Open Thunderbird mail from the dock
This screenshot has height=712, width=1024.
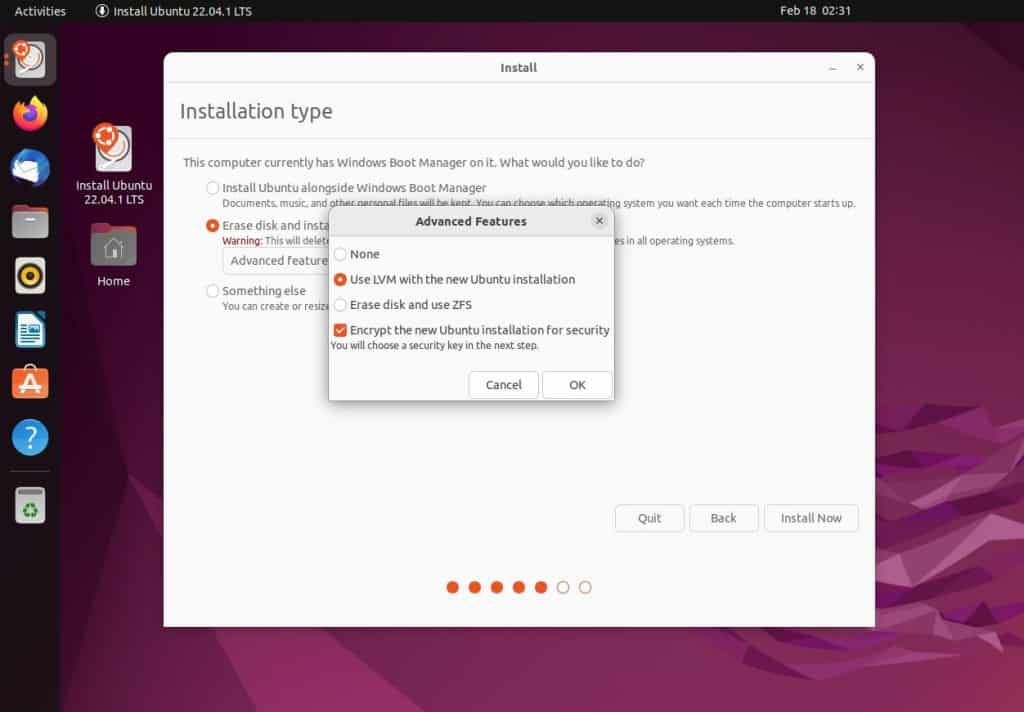30,168
